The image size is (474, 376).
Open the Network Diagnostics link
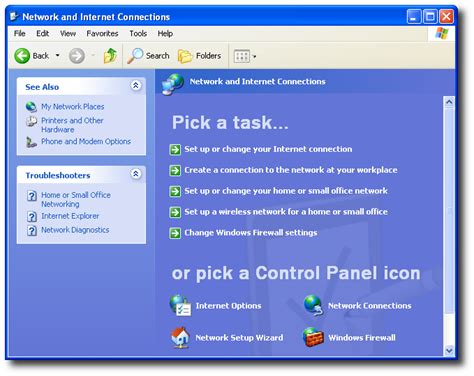(75, 230)
